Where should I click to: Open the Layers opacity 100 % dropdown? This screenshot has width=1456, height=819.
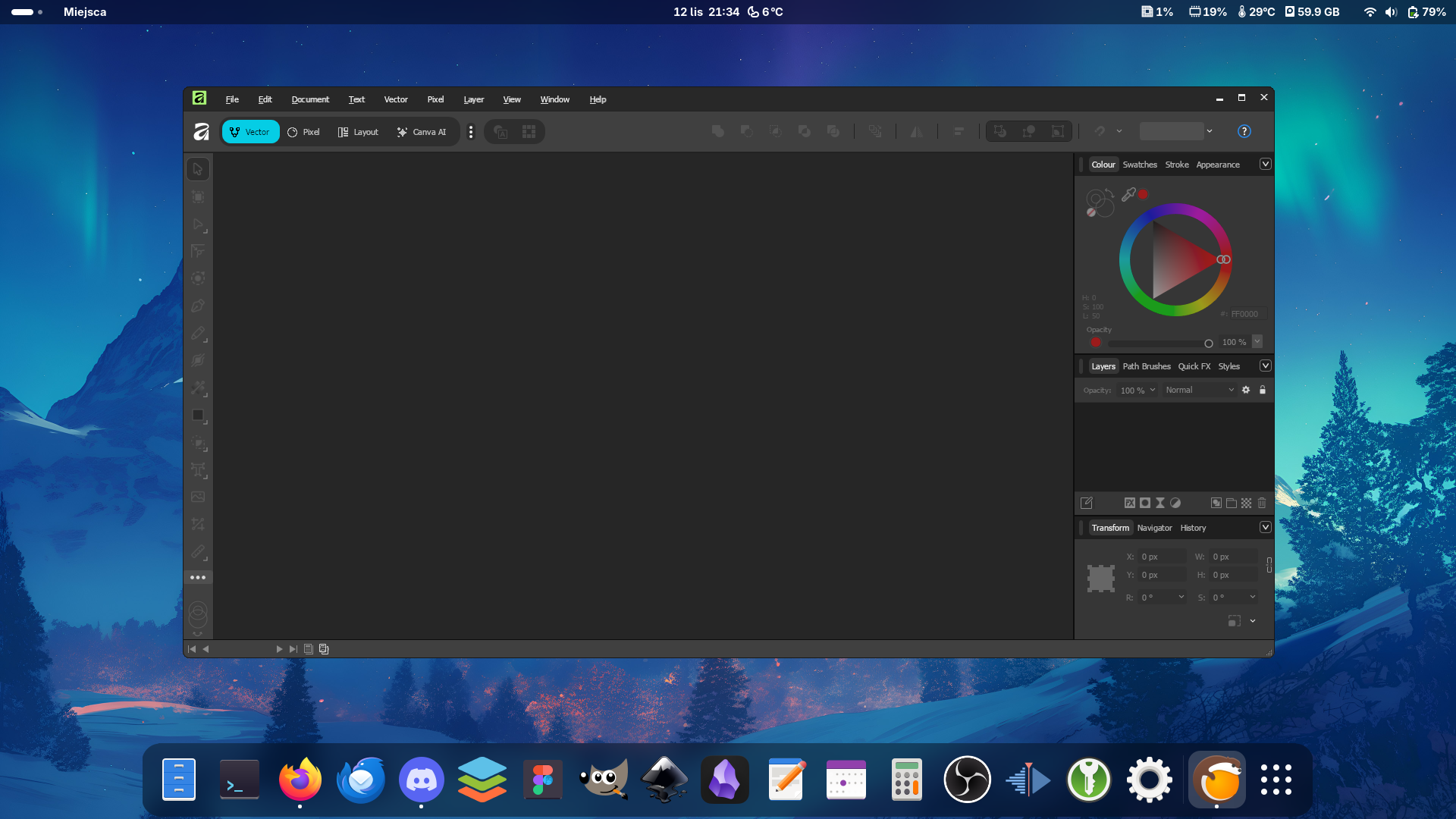(x=1137, y=391)
